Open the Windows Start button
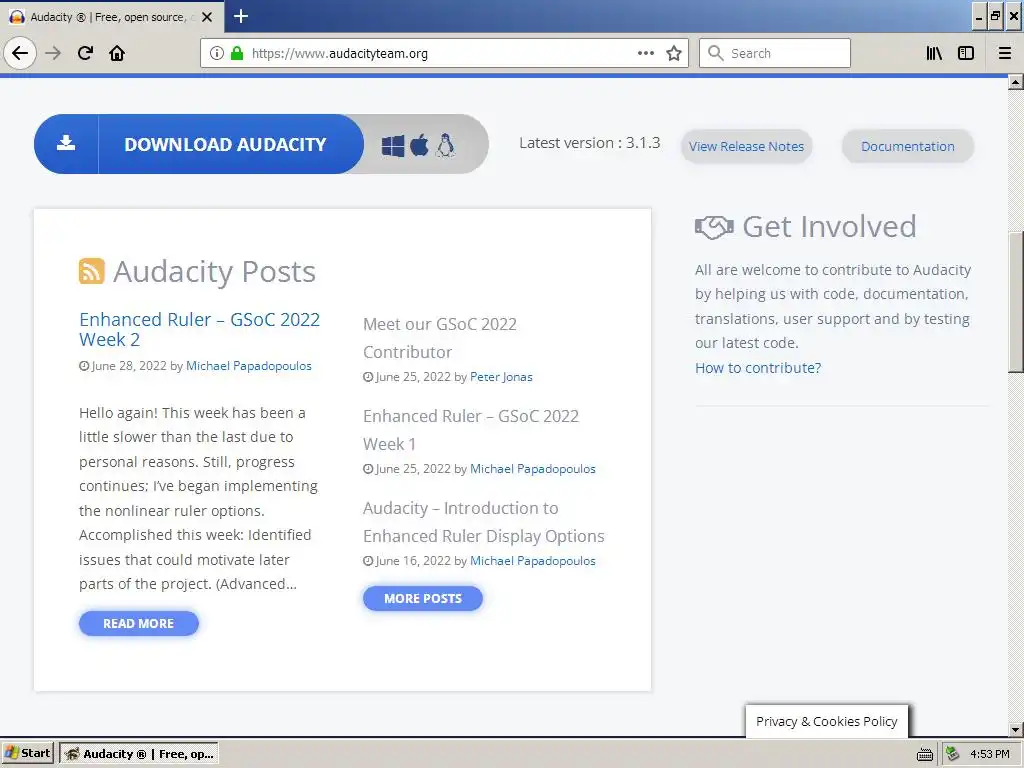The image size is (1024, 768). [x=27, y=754]
